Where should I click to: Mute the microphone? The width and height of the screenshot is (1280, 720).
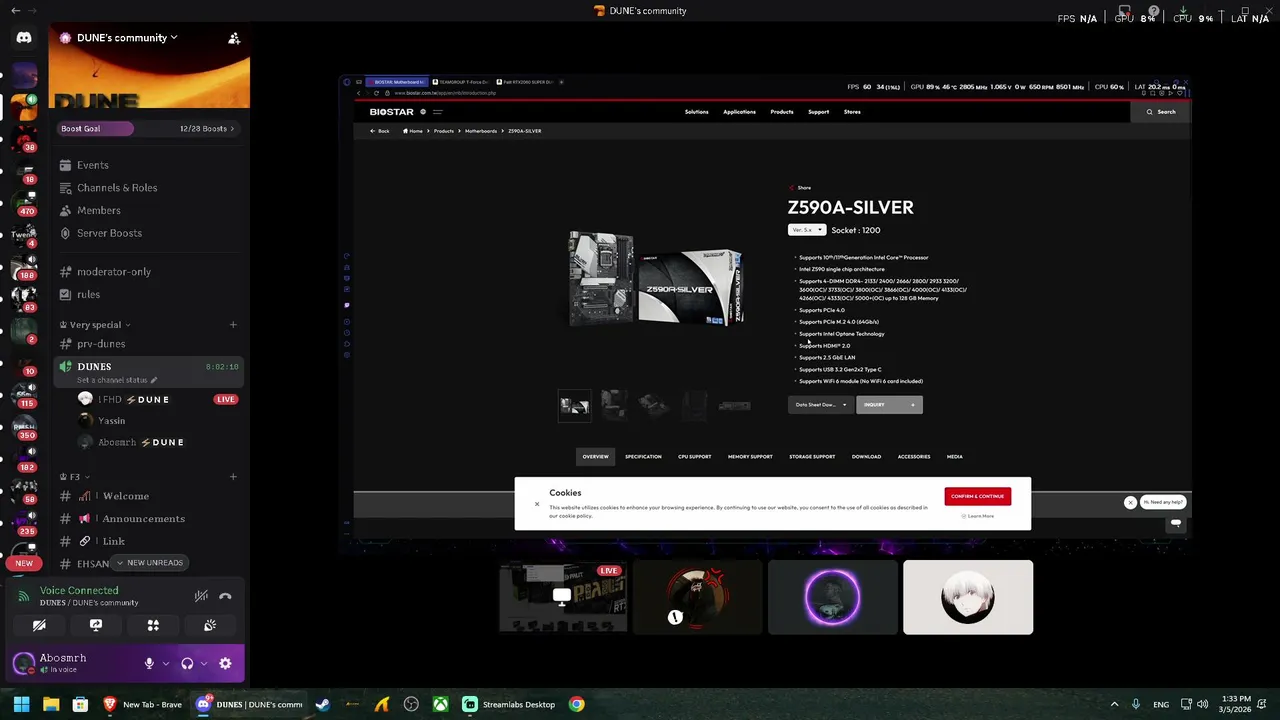point(149,663)
